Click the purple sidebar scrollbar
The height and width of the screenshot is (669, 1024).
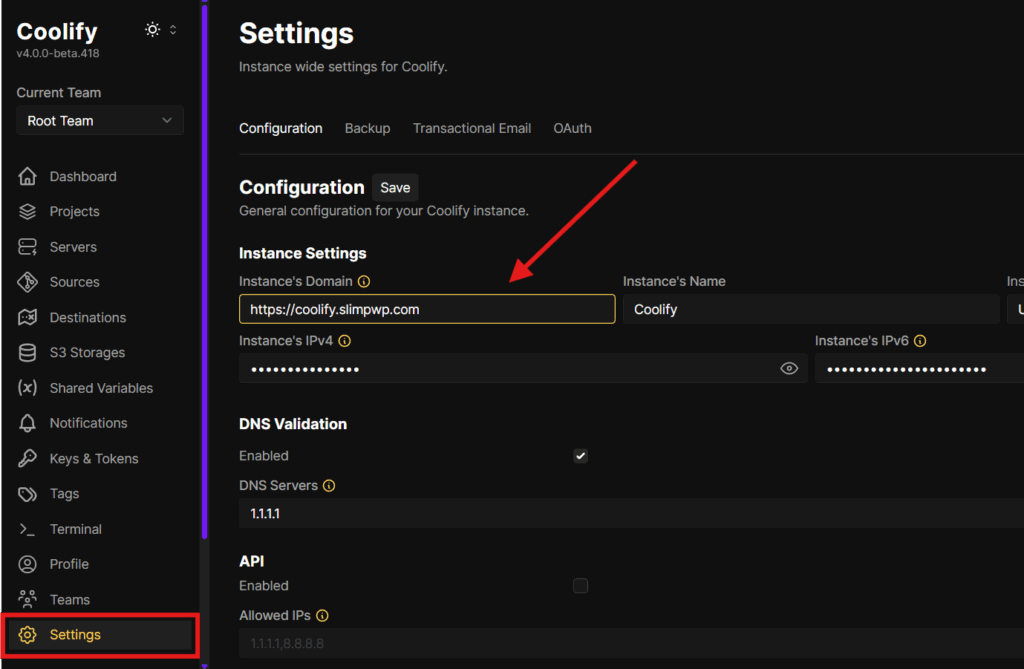[x=204, y=271]
